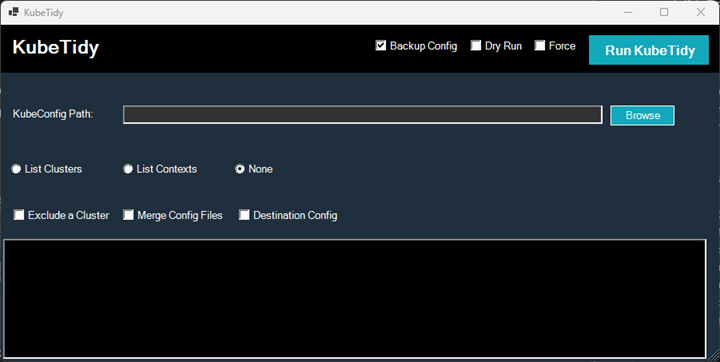This screenshot has width=720, height=362.
Task: Click the Run KubeTidy button
Action: (x=649, y=50)
